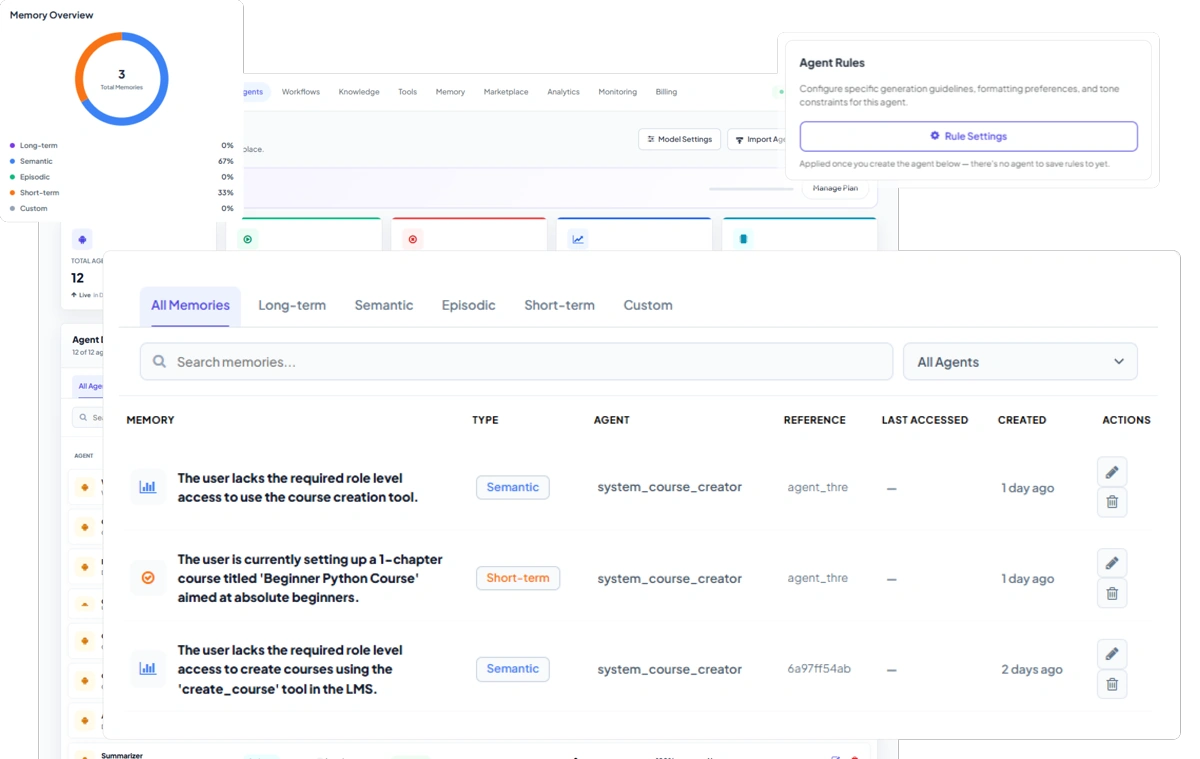Click the orange check icon of Short-term memory
This screenshot has height=759, width=1200.
148,578
